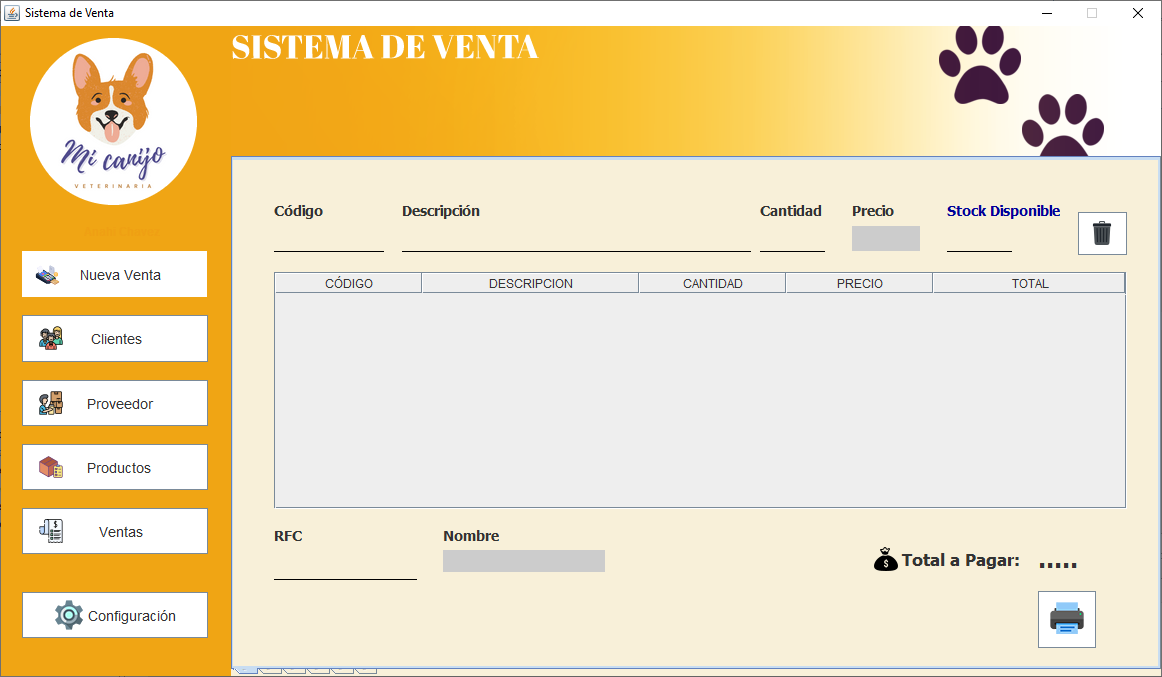Select the Ventas sidebar entry
The height and width of the screenshot is (677, 1162).
pos(114,530)
